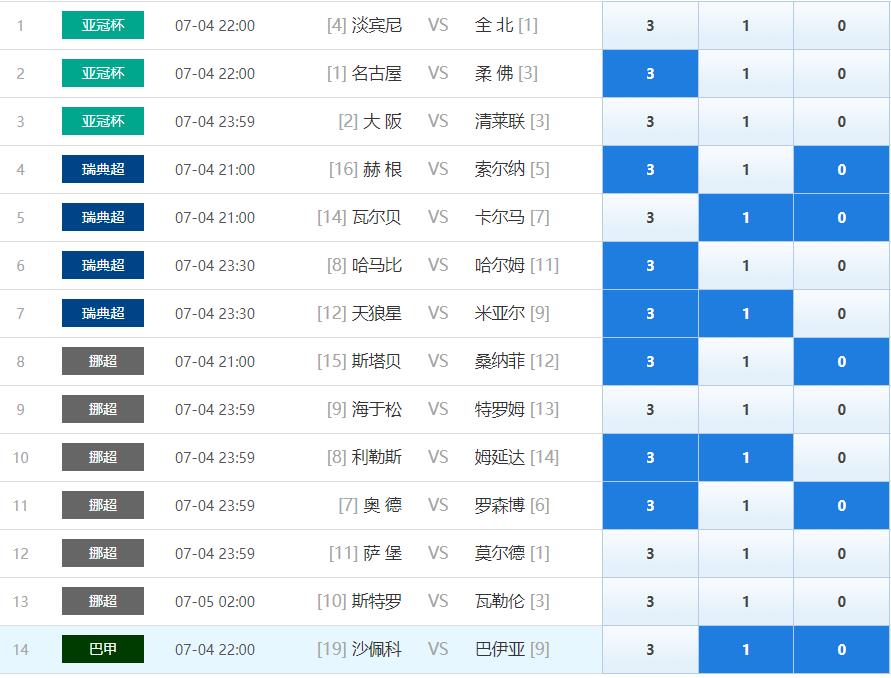The width and height of the screenshot is (891, 678).
Task: Unselect the 1 pick for 瓦尔贝 vs 卡尔马
Action: tap(745, 217)
